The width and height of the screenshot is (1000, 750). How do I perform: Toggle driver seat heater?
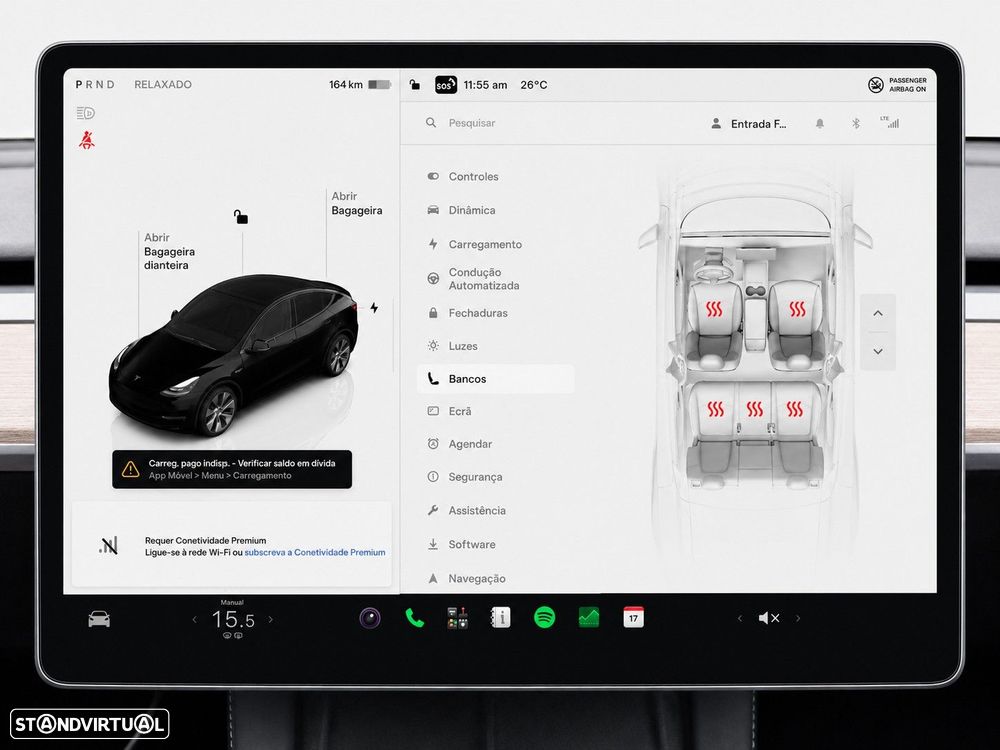(x=714, y=310)
